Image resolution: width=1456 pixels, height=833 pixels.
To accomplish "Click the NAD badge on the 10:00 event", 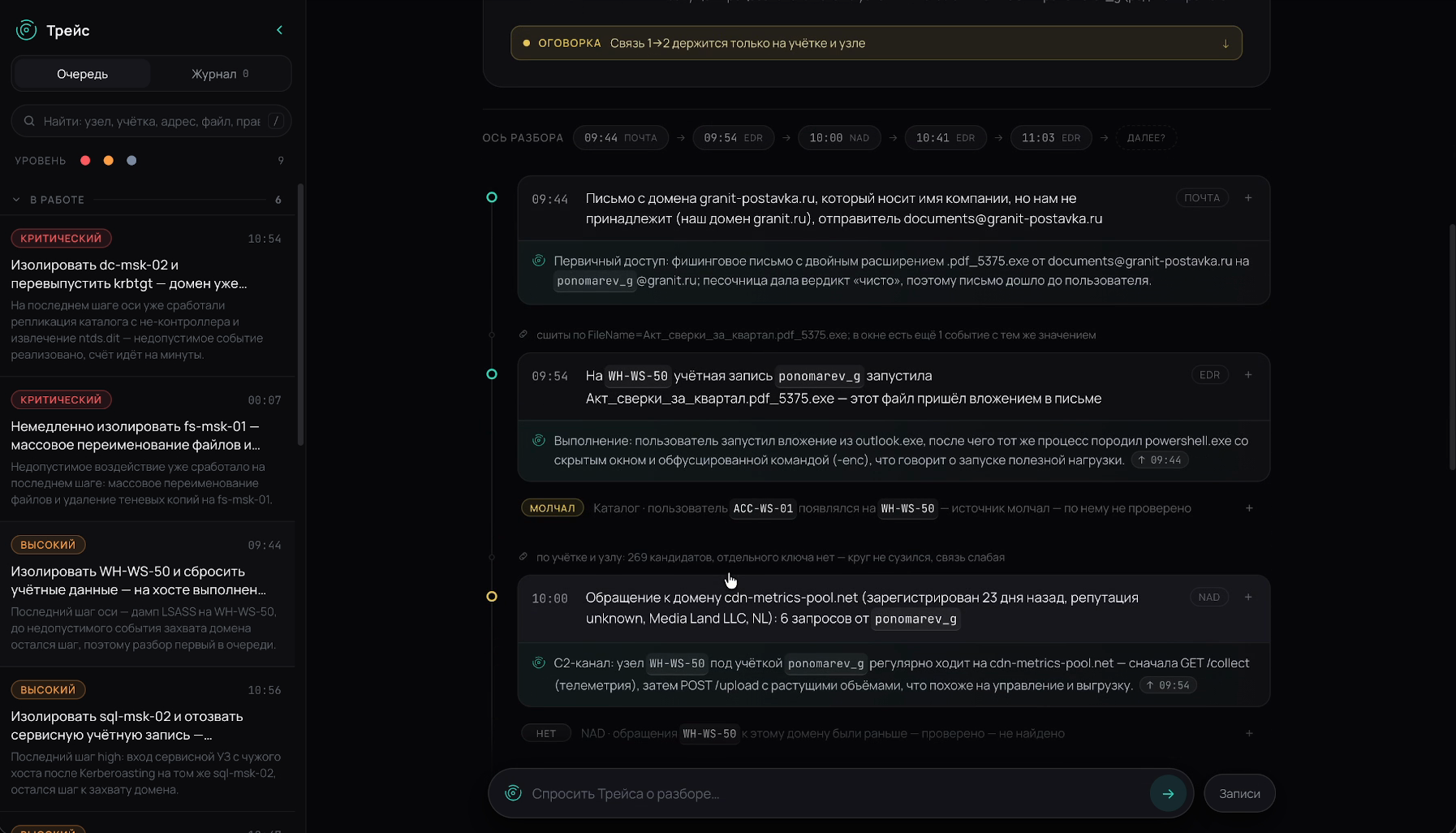I will coord(1208,598).
